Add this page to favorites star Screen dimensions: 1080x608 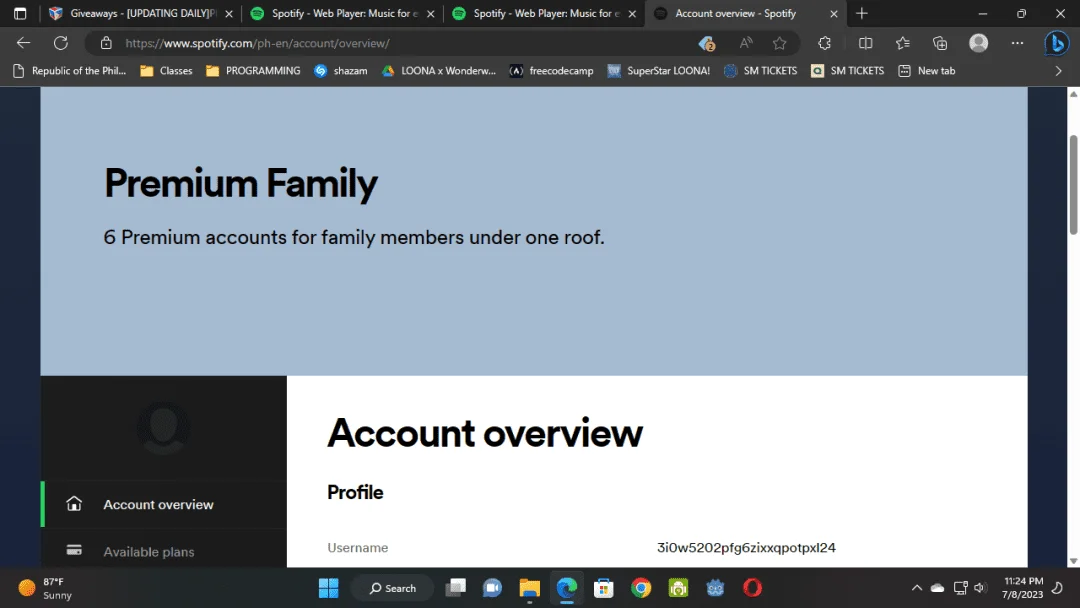779,43
